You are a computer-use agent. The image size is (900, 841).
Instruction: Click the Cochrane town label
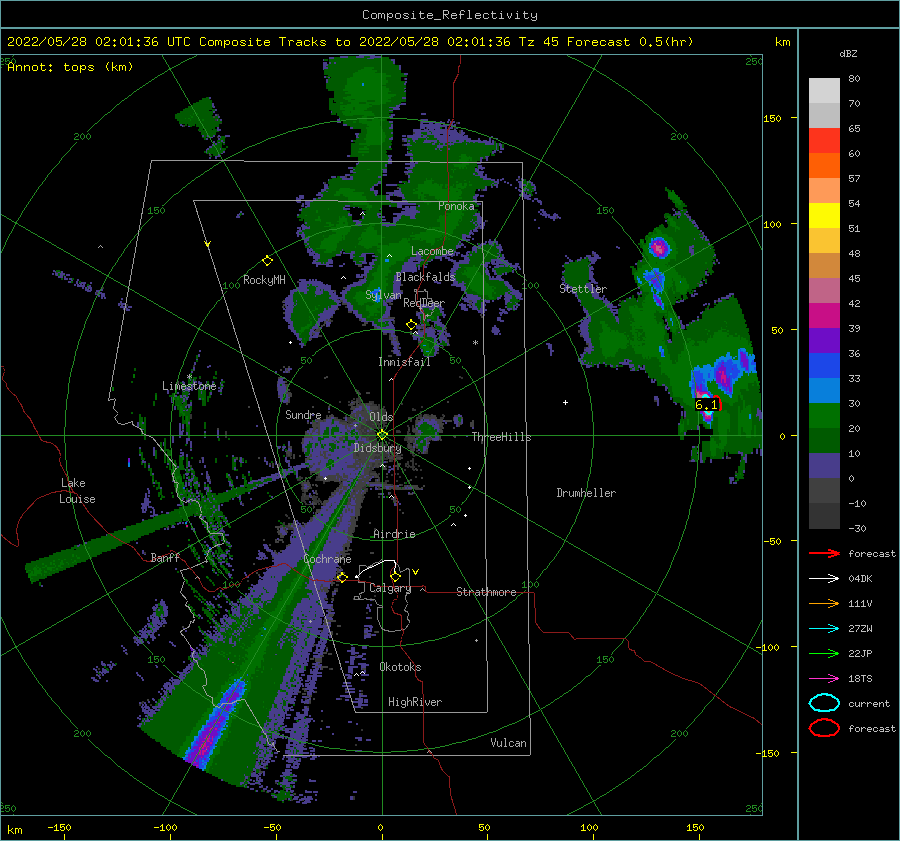coord(327,559)
